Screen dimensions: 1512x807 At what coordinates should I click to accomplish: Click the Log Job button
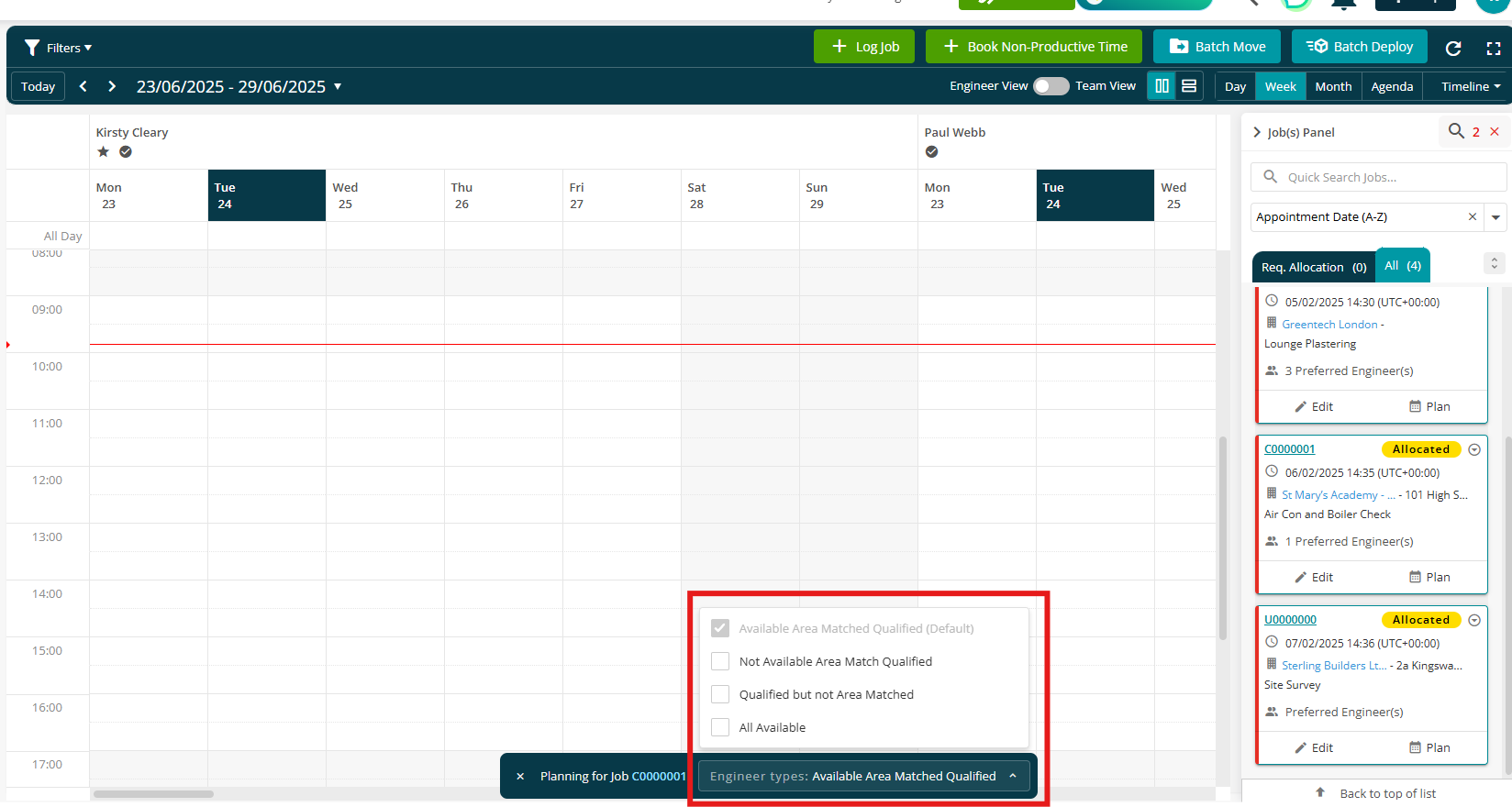(864, 47)
